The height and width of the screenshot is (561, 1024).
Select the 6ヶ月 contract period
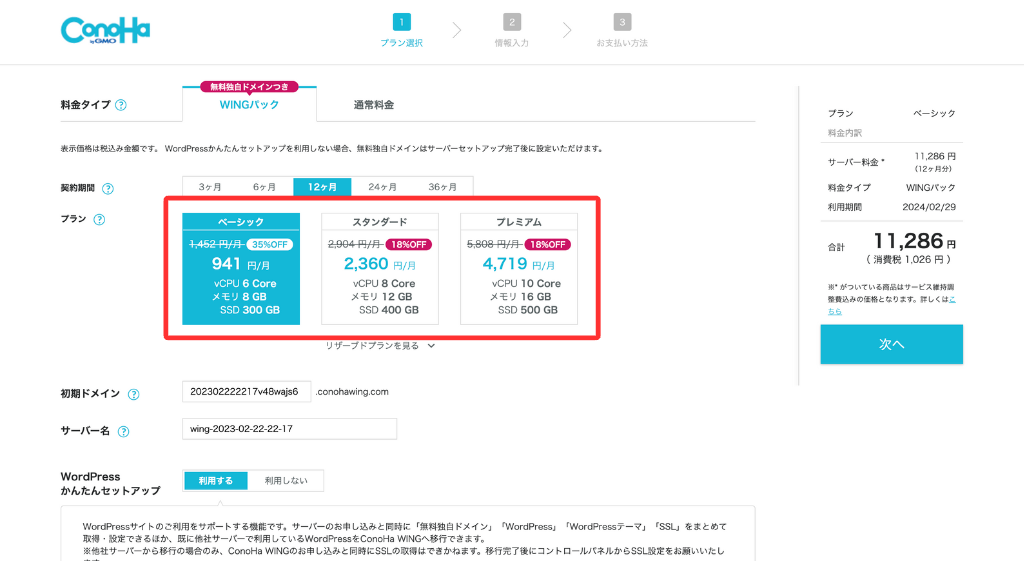tap(264, 187)
